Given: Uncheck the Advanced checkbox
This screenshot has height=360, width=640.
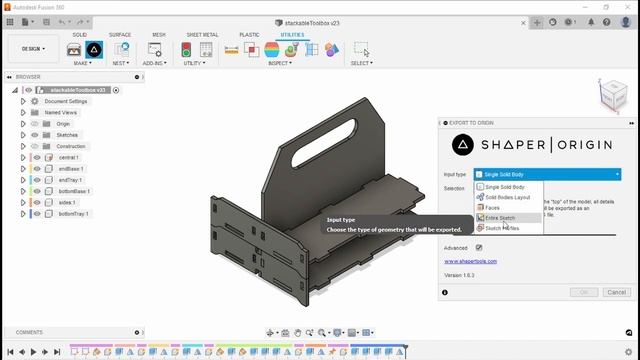Looking at the screenshot, I should tap(479, 248).
